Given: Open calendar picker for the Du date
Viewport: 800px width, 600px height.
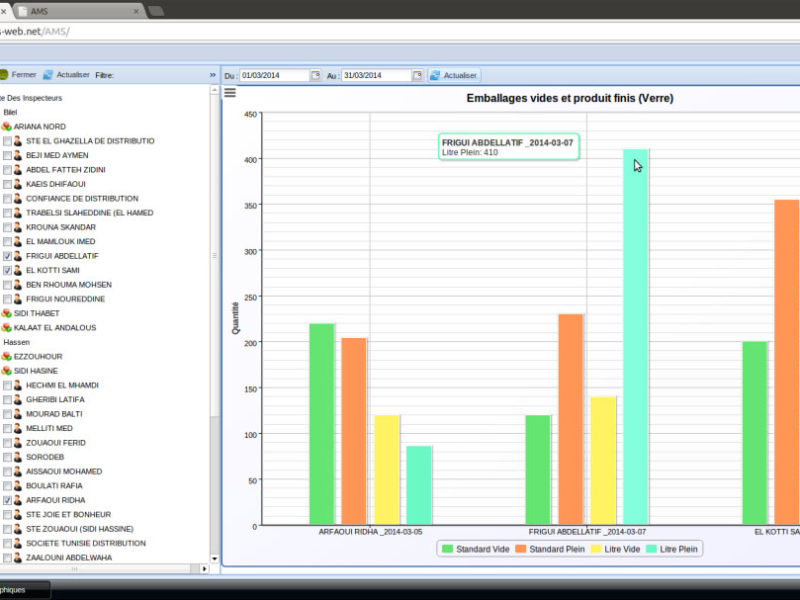Looking at the screenshot, I should pos(315,75).
